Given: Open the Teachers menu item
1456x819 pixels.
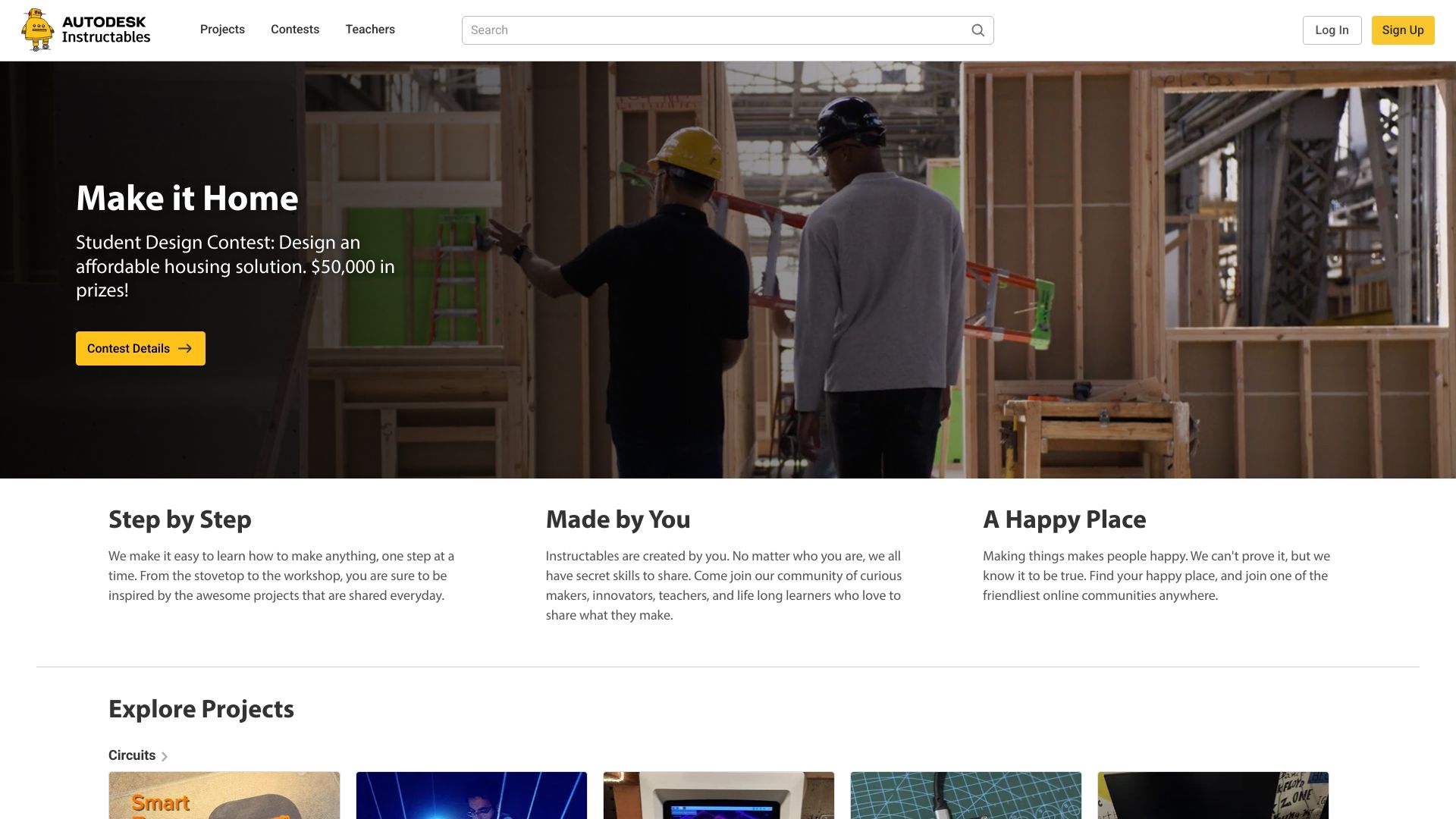Looking at the screenshot, I should (370, 30).
